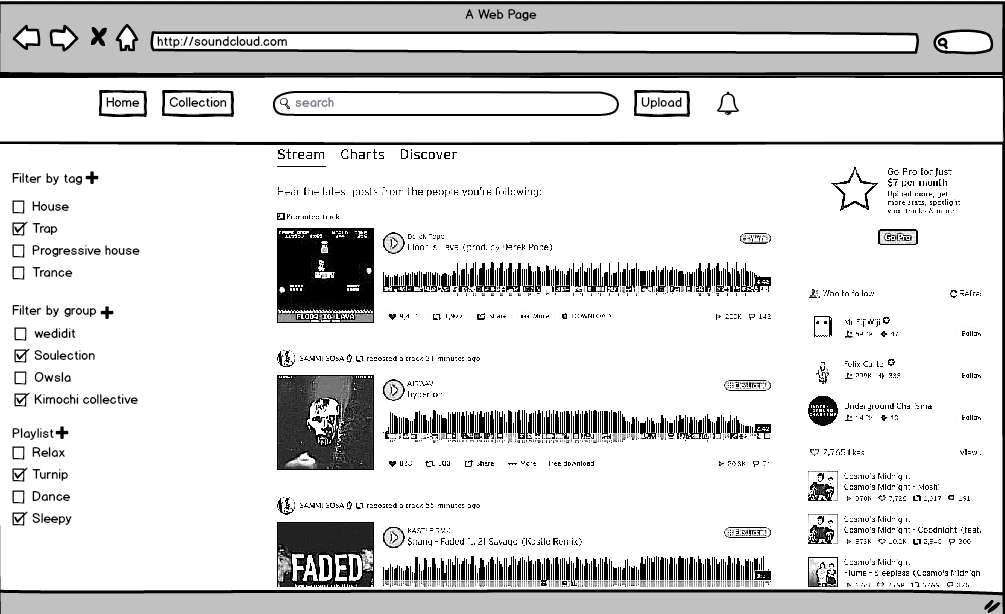The height and width of the screenshot is (614, 1005).
Task: Open the Collection page
Action: click(x=197, y=103)
